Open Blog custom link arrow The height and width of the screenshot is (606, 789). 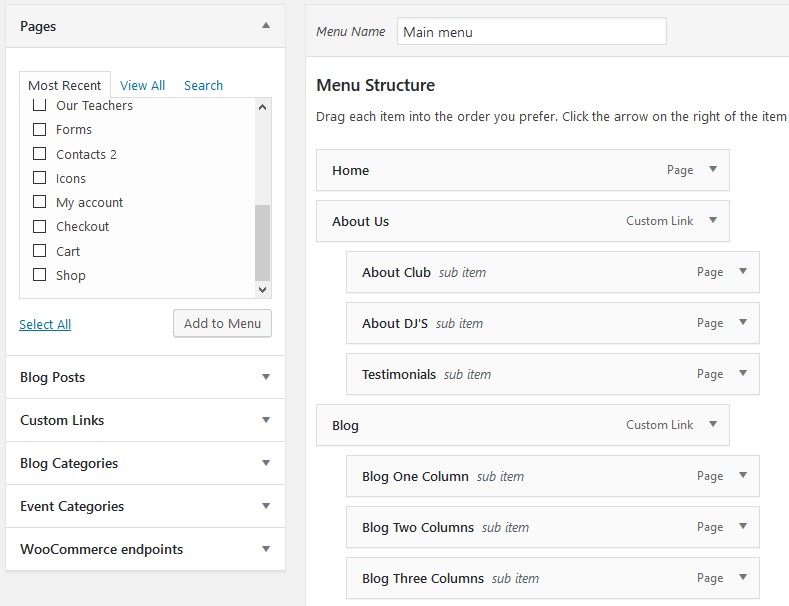(x=713, y=424)
